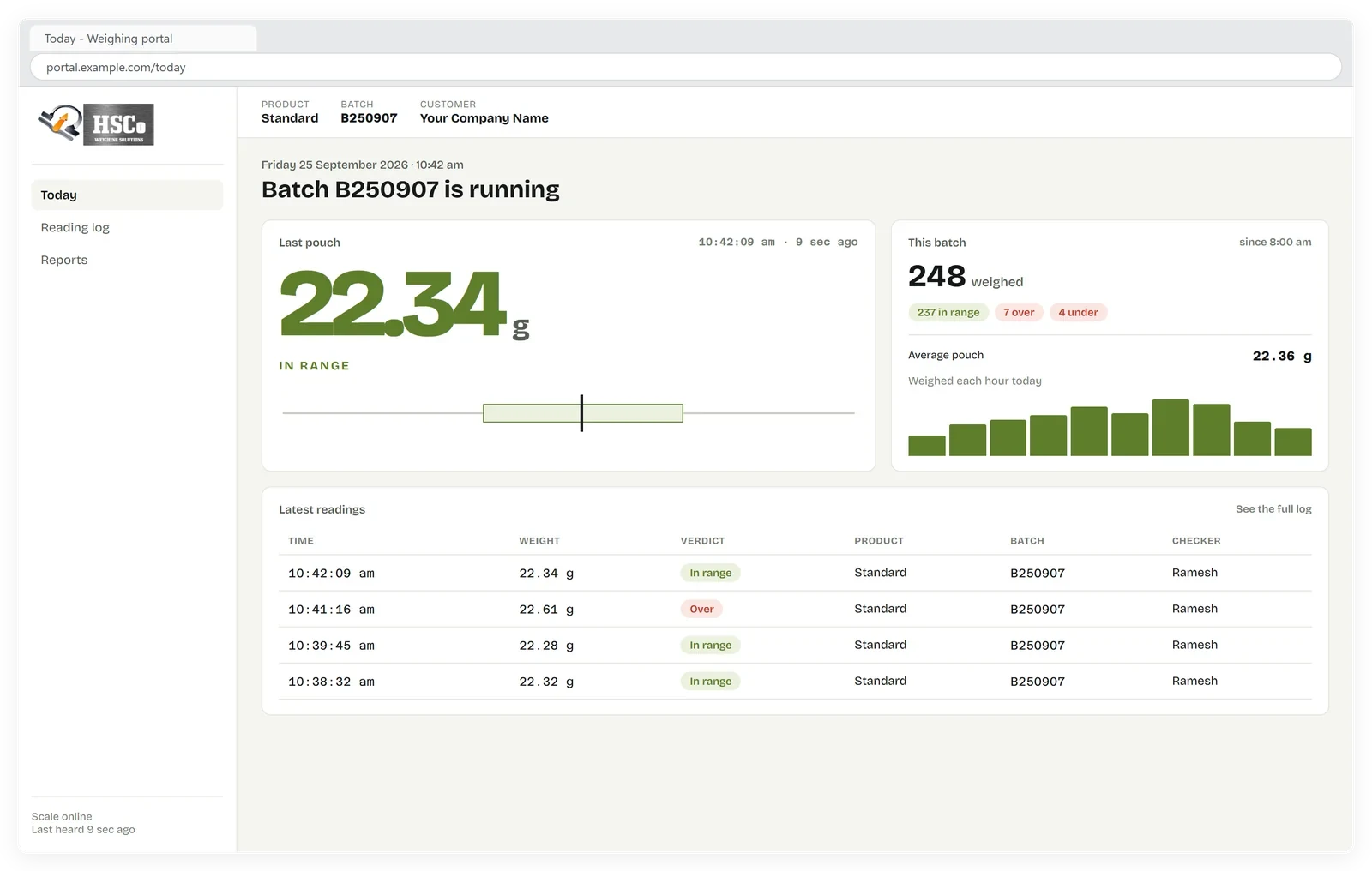The height and width of the screenshot is (871, 1372).
Task: Click Standard product in the 10:38:32 row
Action: (880, 681)
